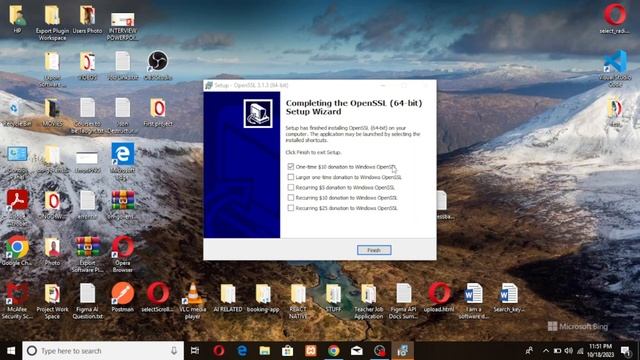The image size is (640, 360).
Task: Open the REACT NATIVE folder
Action: [298, 301]
